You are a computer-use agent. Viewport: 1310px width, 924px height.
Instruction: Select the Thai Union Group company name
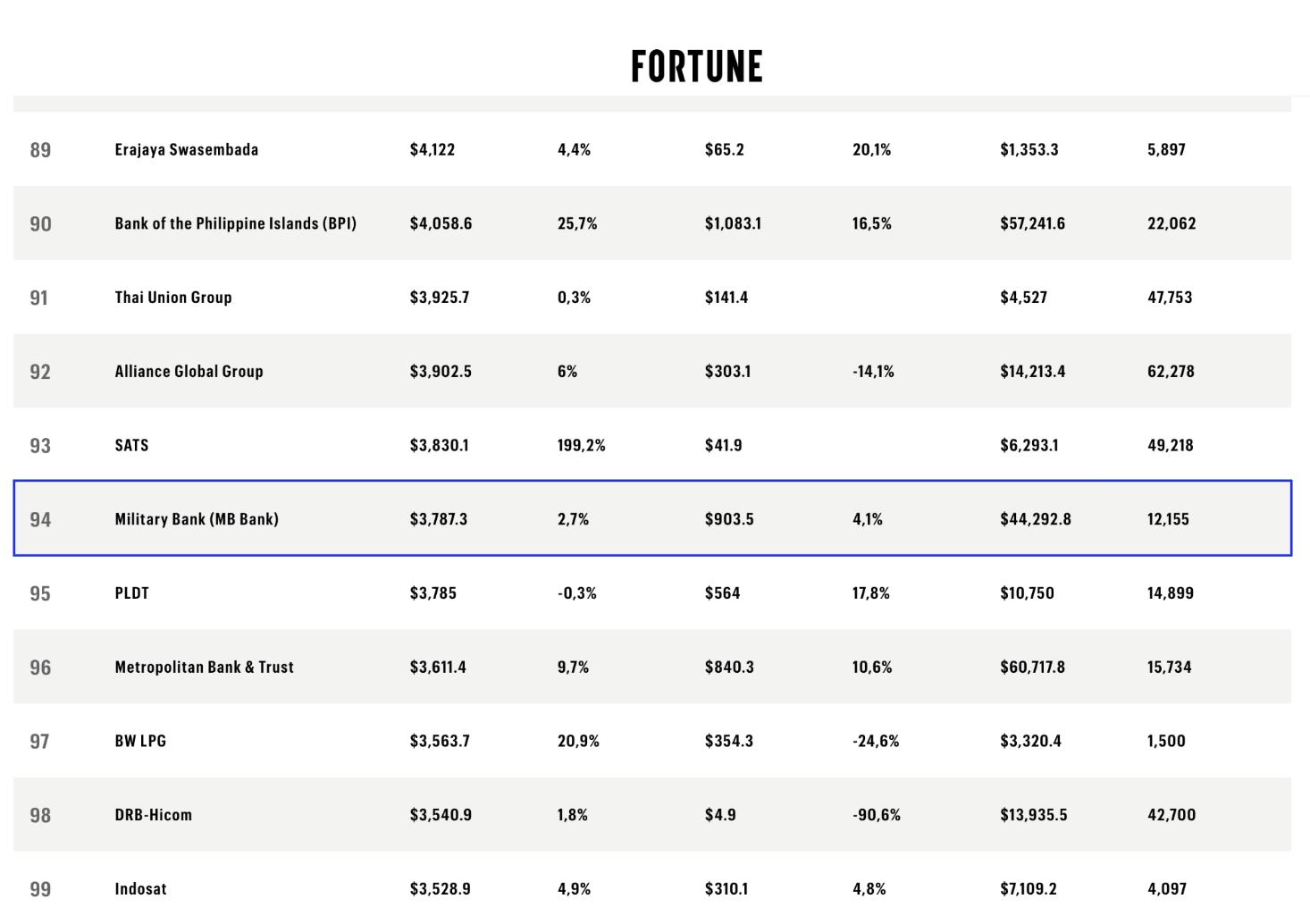point(173,298)
